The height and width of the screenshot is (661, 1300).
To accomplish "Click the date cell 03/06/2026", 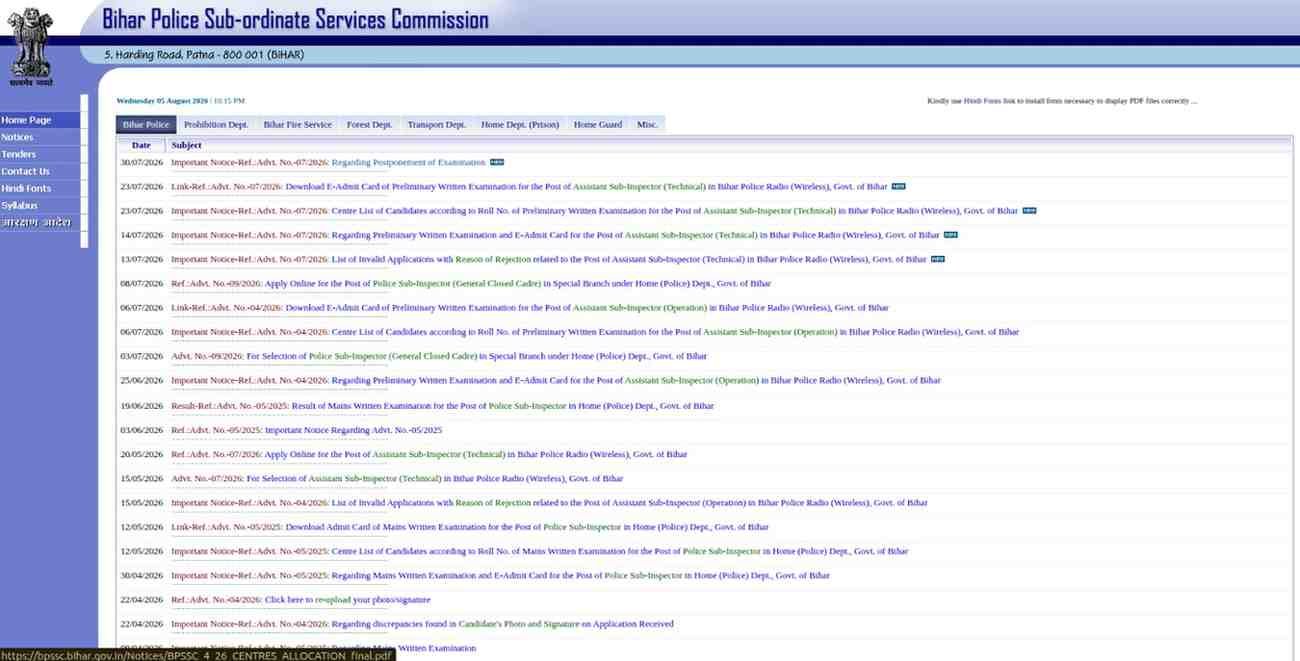I will point(141,430).
